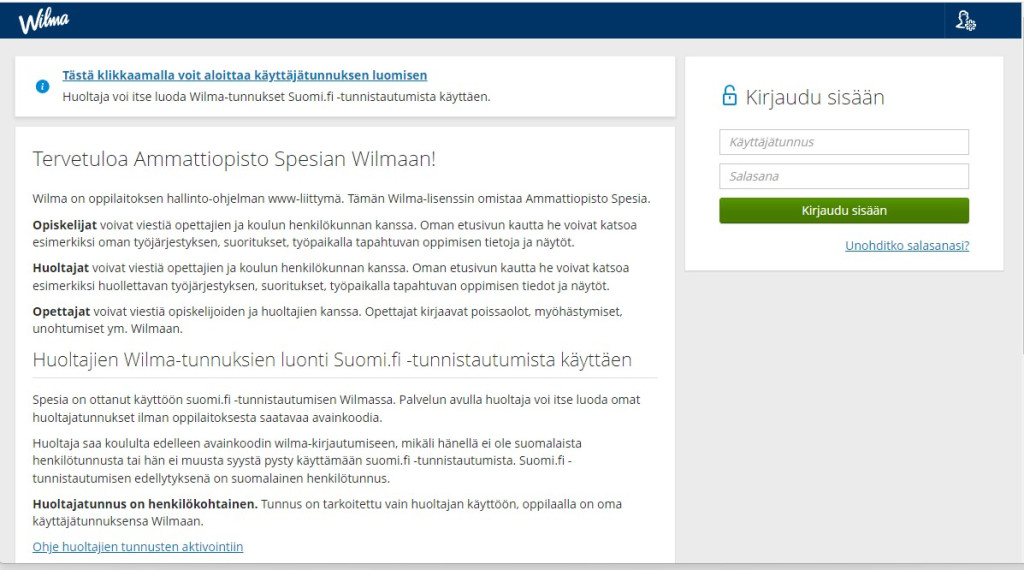Open the link to start creating a username
Image resolution: width=1024 pixels, height=570 pixels.
tap(244, 75)
